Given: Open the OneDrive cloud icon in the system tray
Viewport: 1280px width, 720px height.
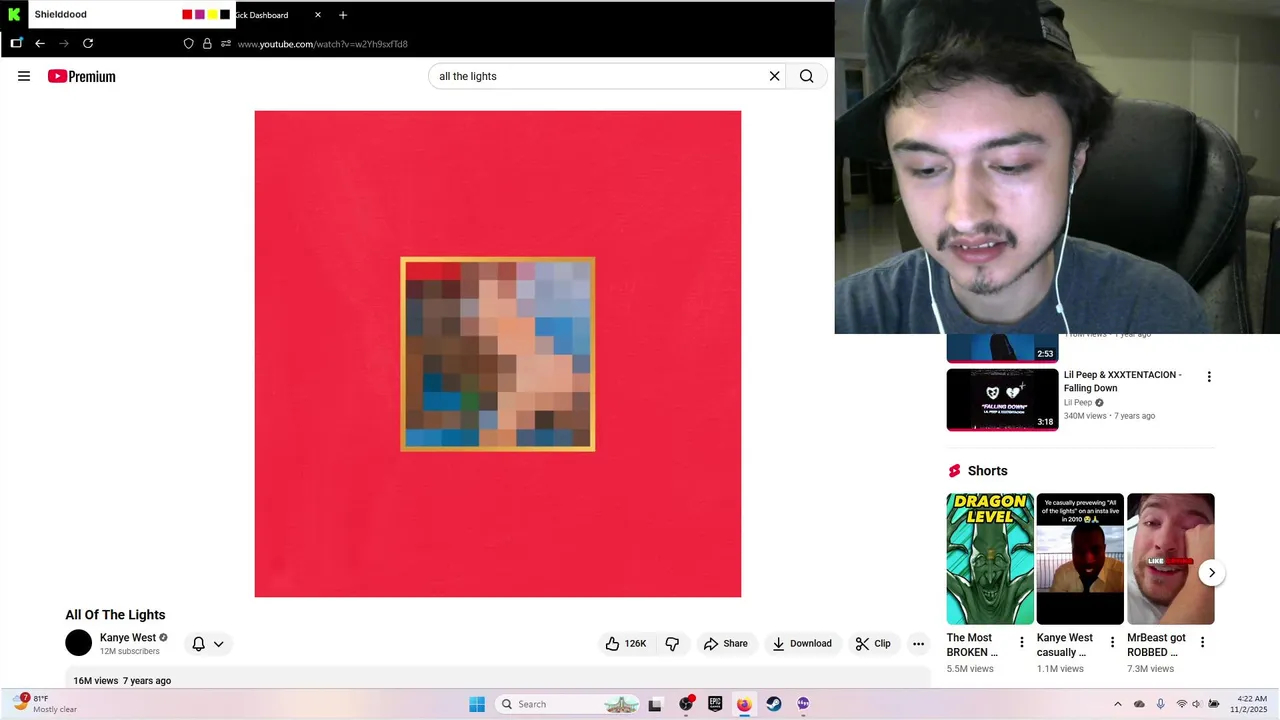Looking at the screenshot, I should click(x=1139, y=704).
